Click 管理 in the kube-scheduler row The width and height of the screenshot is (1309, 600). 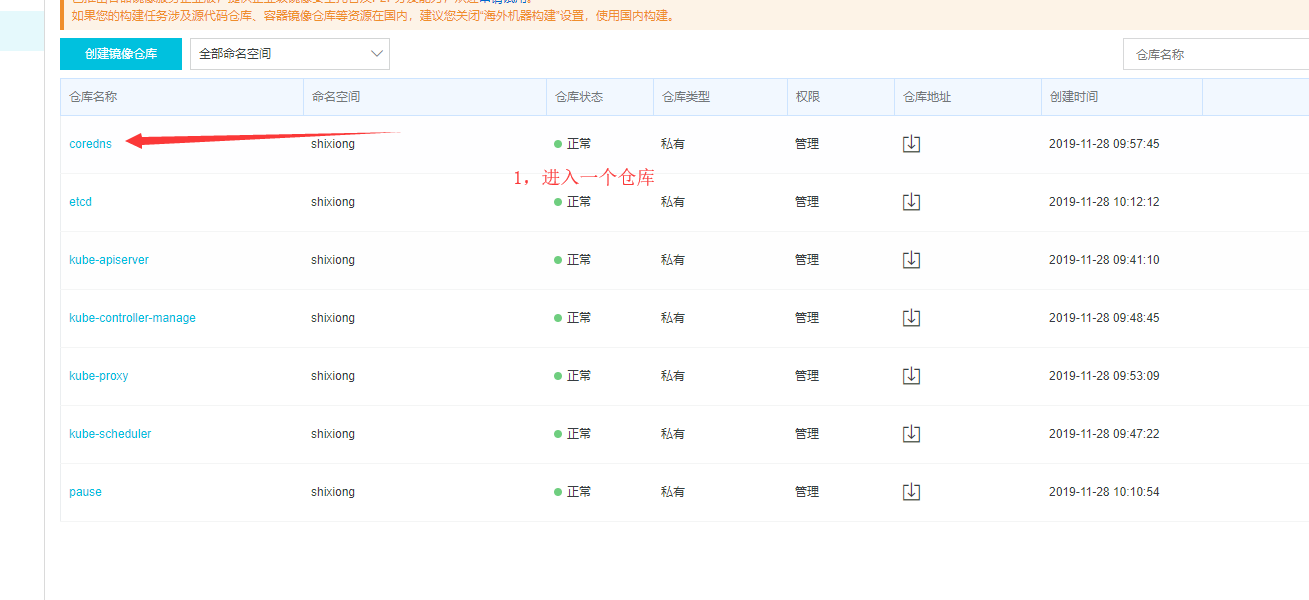806,433
